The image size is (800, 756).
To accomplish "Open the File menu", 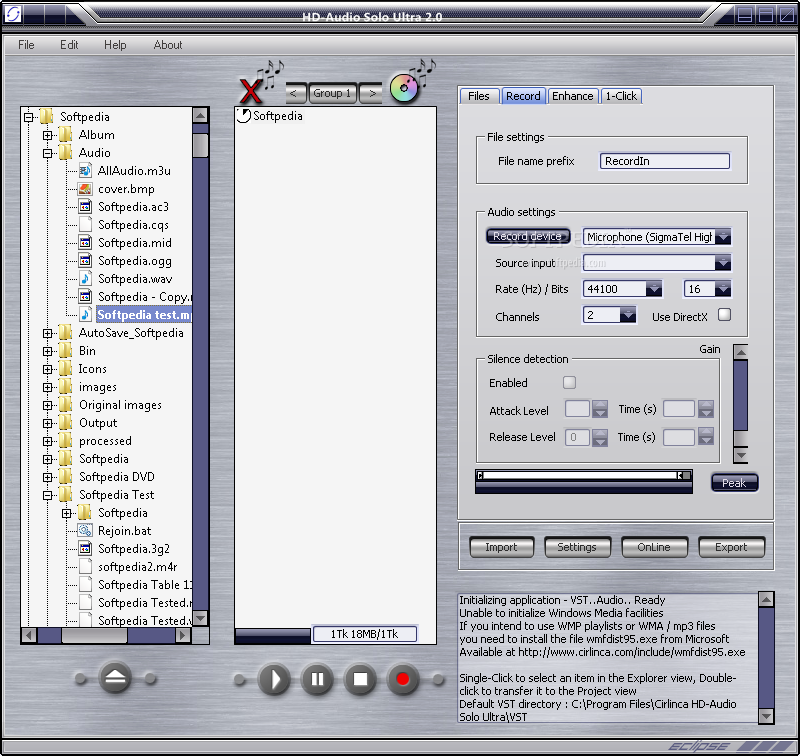I will 26,45.
